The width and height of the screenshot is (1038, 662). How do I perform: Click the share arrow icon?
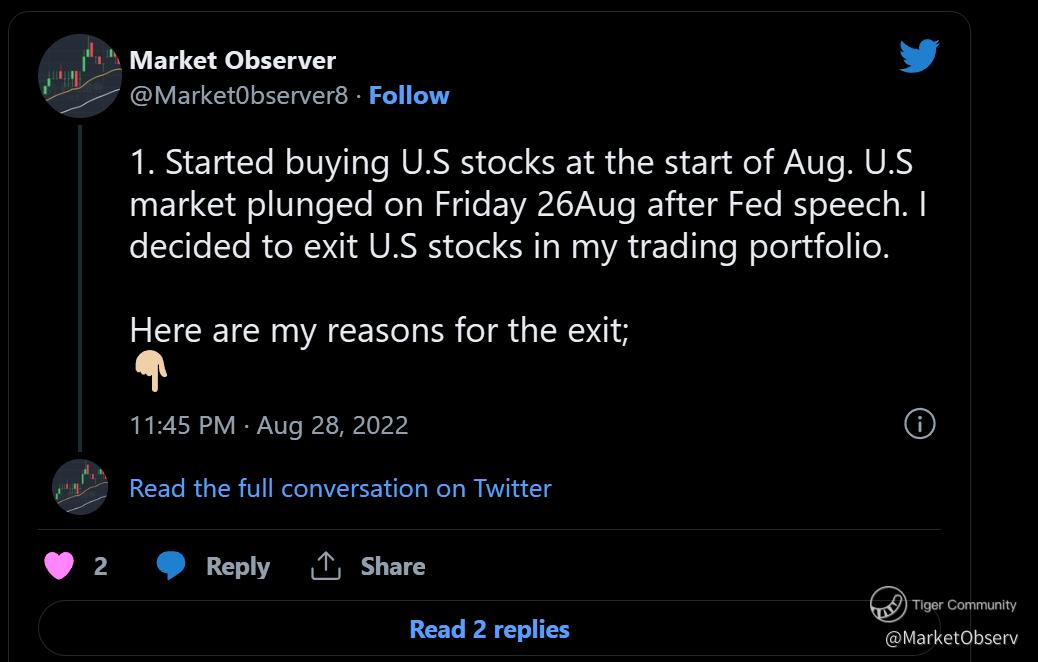[x=326, y=566]
